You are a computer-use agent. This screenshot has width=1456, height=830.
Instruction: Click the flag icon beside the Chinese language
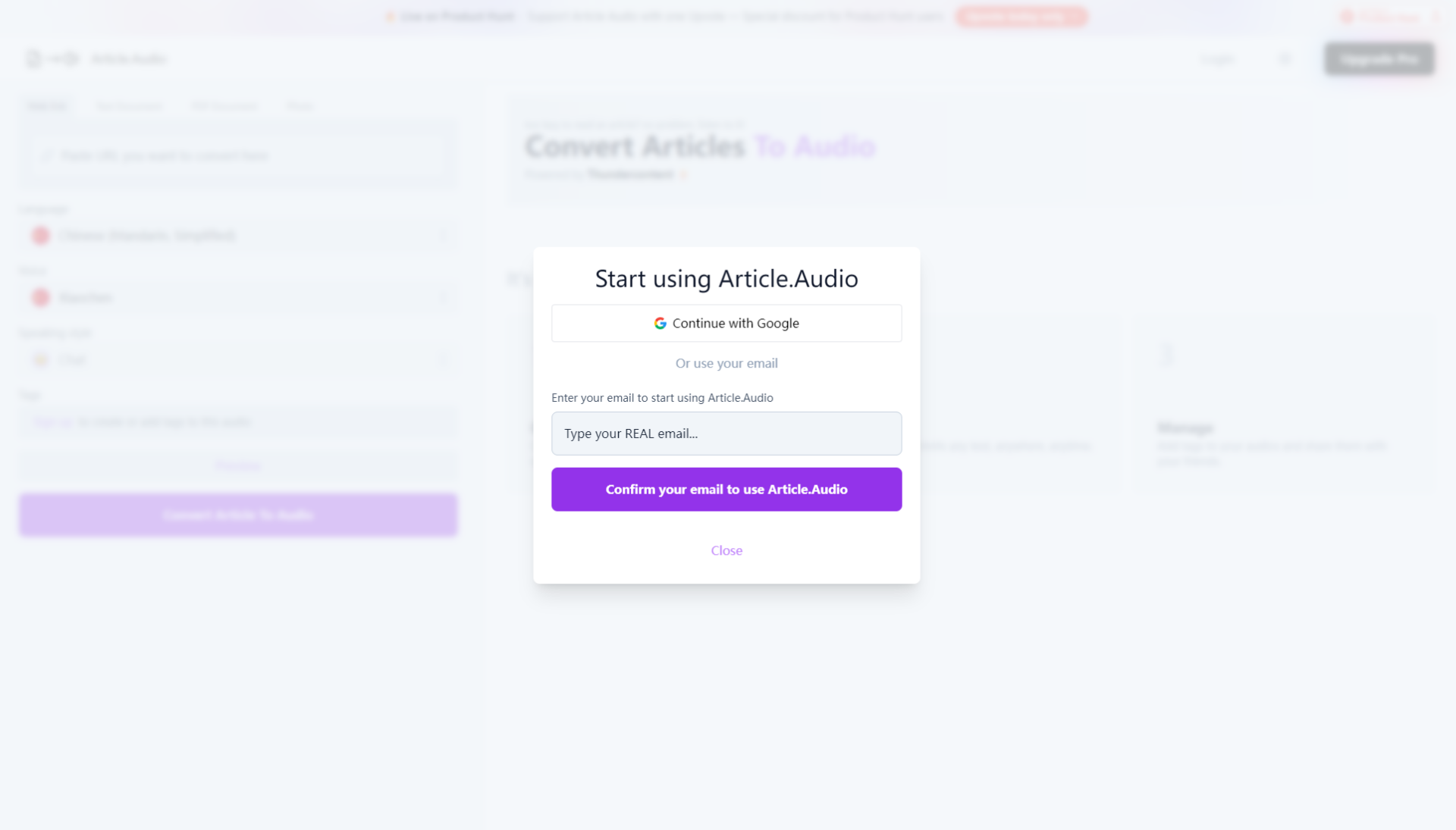pos(40,236)
